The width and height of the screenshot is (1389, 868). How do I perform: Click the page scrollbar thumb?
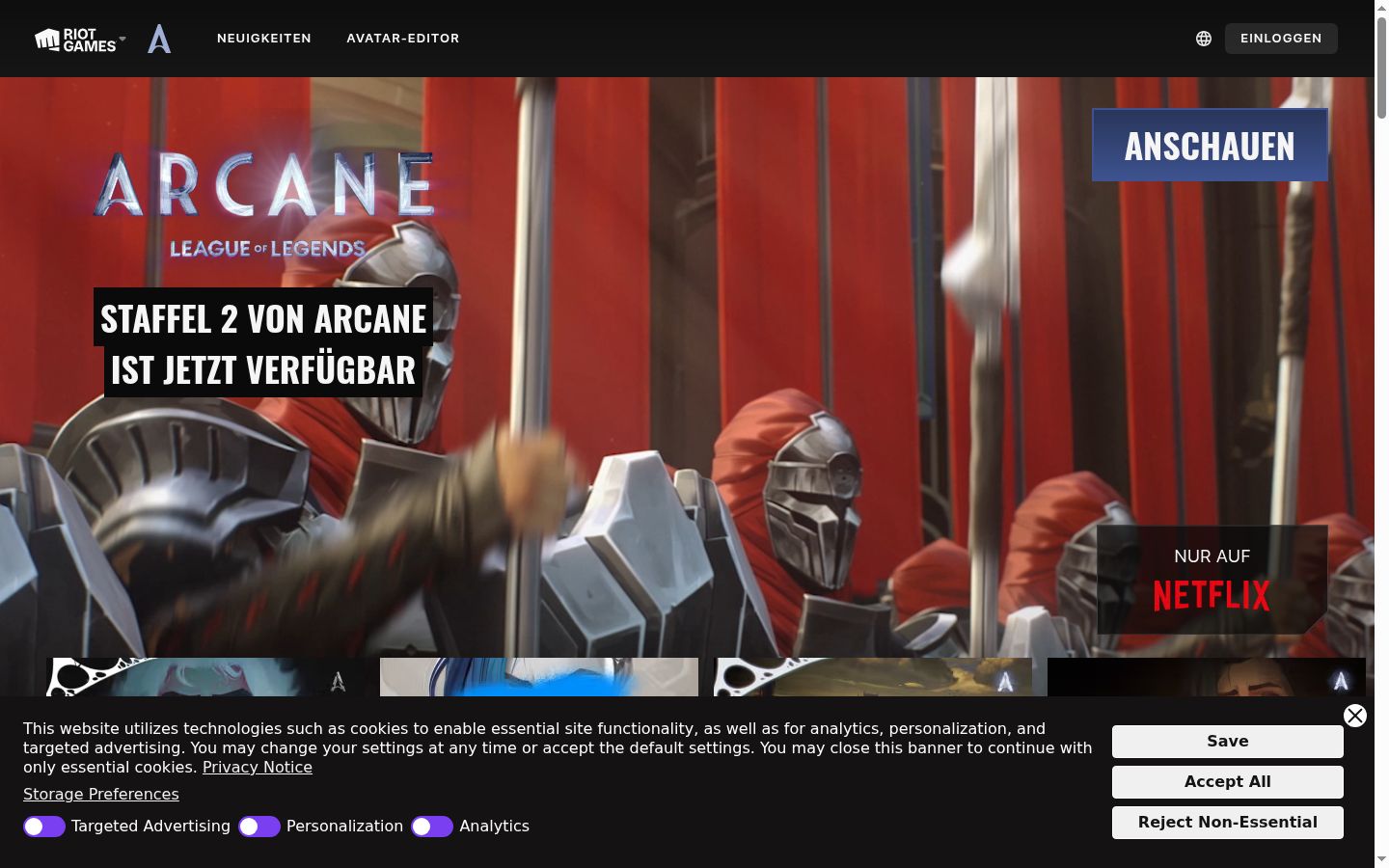click(x=1381, y=68)
